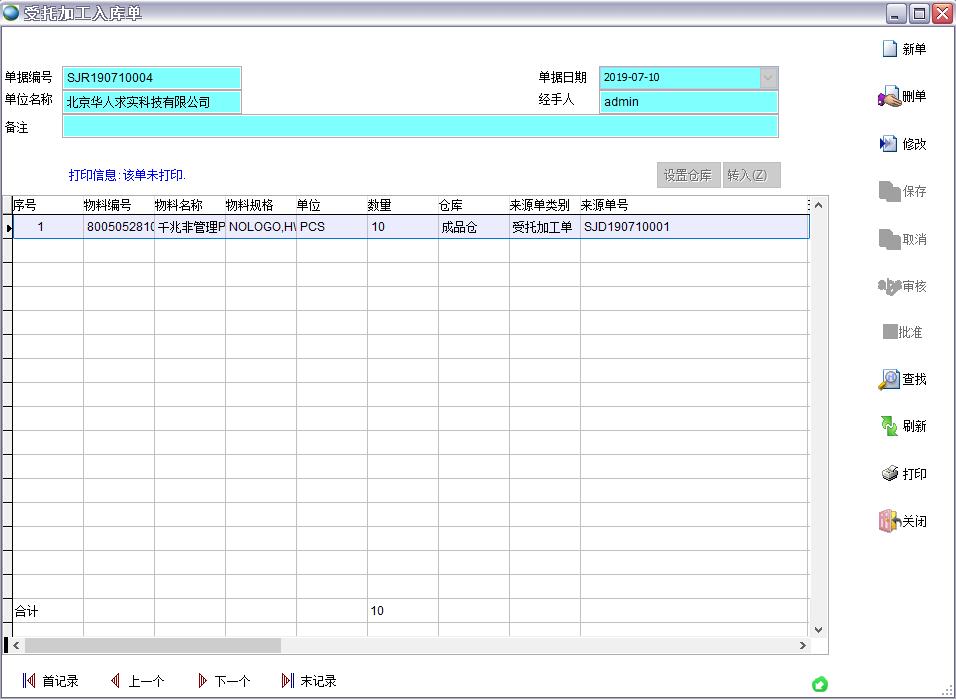956x700 pixels.
Task: Click the 单据编号 field
Action: pos(152,77)
